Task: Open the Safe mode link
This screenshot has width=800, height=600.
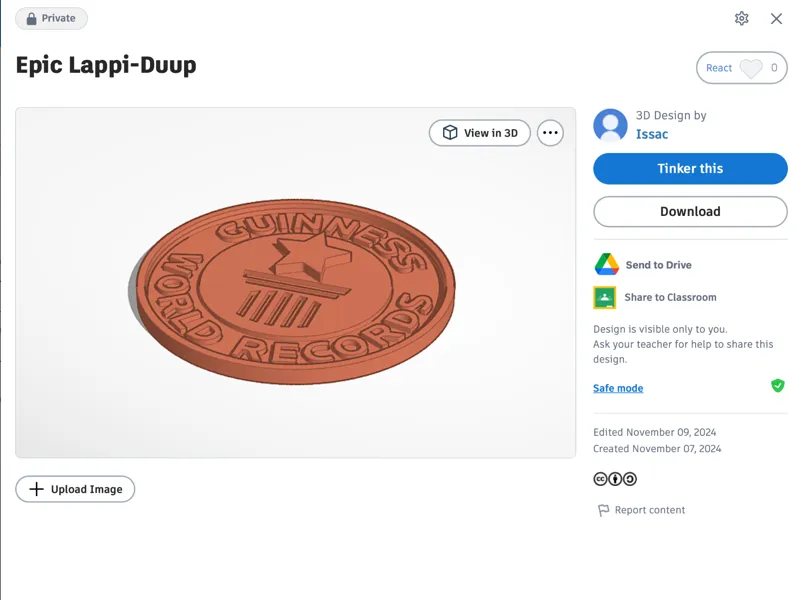Action: [618, 388]
